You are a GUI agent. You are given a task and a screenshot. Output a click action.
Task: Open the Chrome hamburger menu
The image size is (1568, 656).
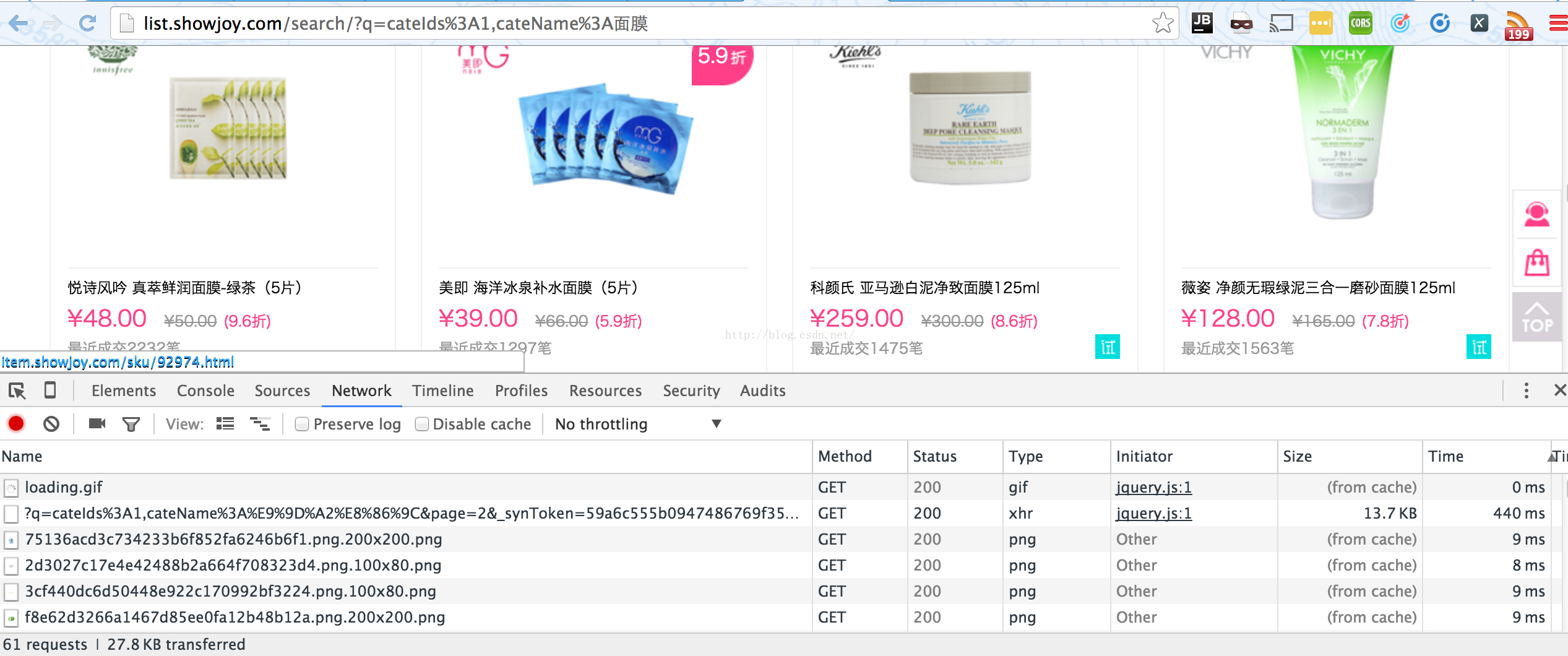pos(1558,24)
